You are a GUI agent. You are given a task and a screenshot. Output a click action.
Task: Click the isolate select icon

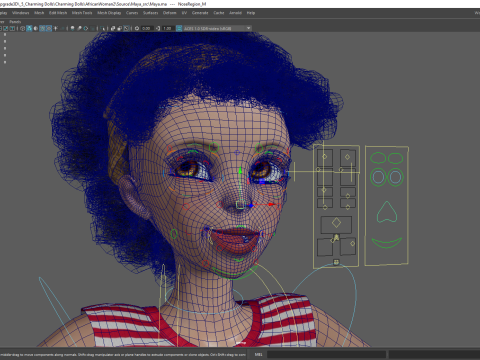(x=102, y=28)
